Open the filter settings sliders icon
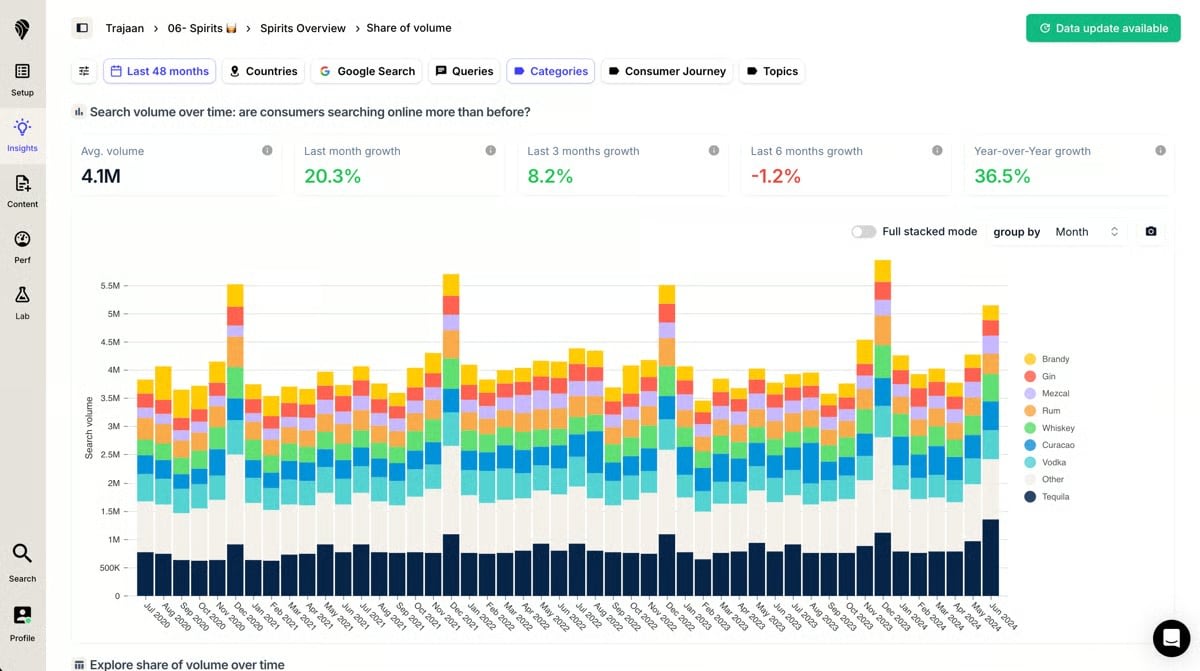This screenshot has width=1200, height=671. (x=84, y=71)
